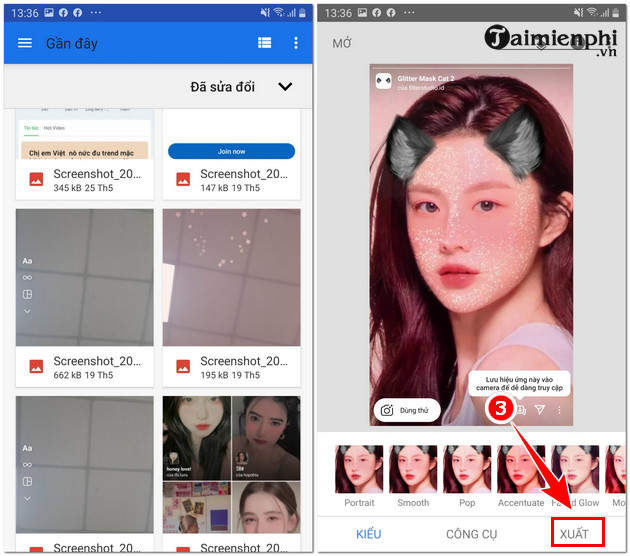Tap the MỞ open button
630x556 pixels.
tap(342, 44)
